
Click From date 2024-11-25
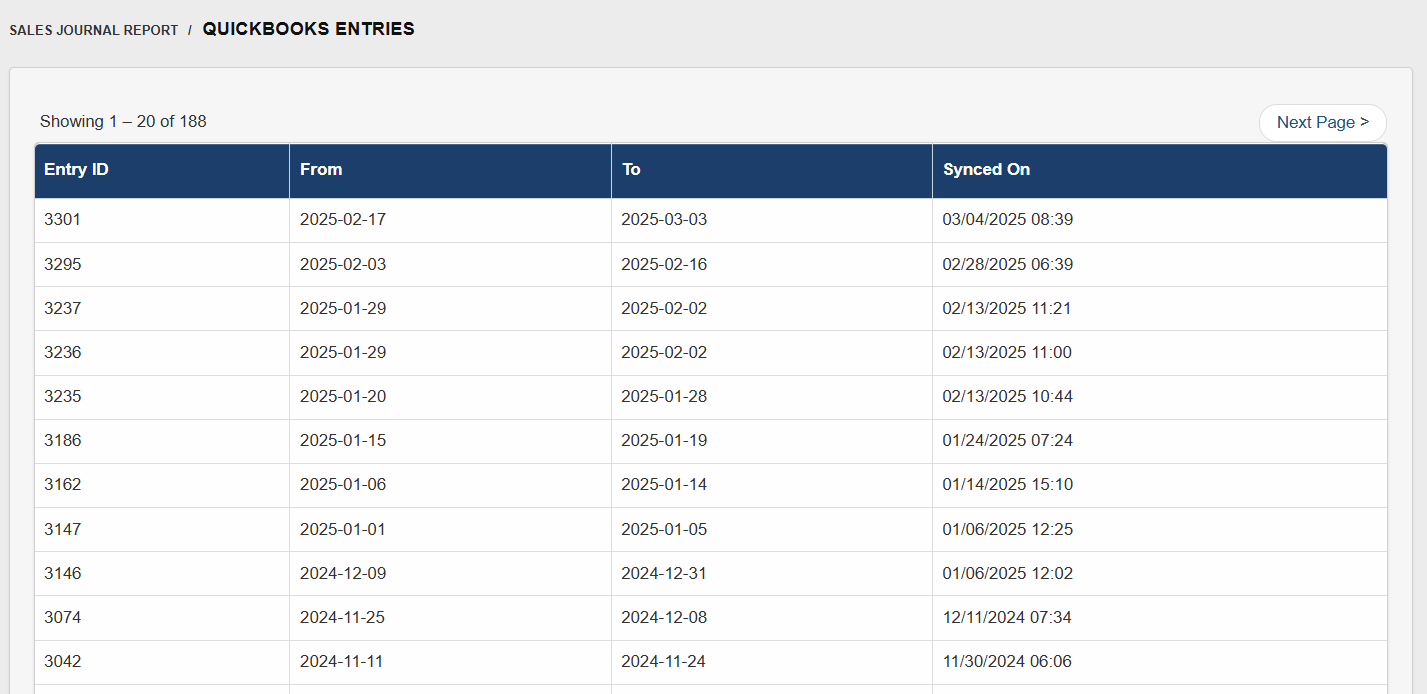click(343, 617)
